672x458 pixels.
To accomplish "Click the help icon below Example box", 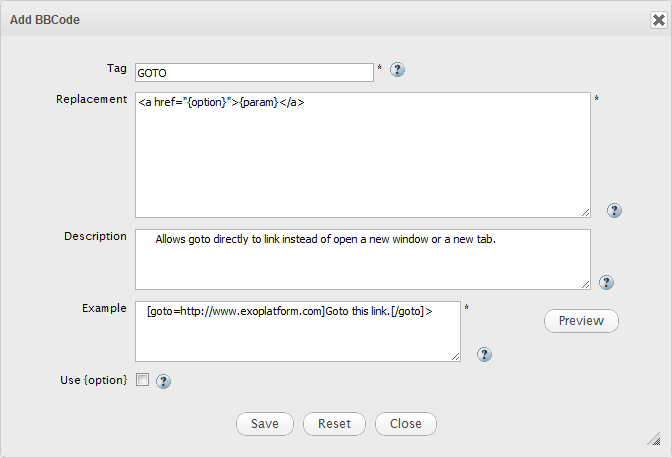I will (x=484, y=354).
